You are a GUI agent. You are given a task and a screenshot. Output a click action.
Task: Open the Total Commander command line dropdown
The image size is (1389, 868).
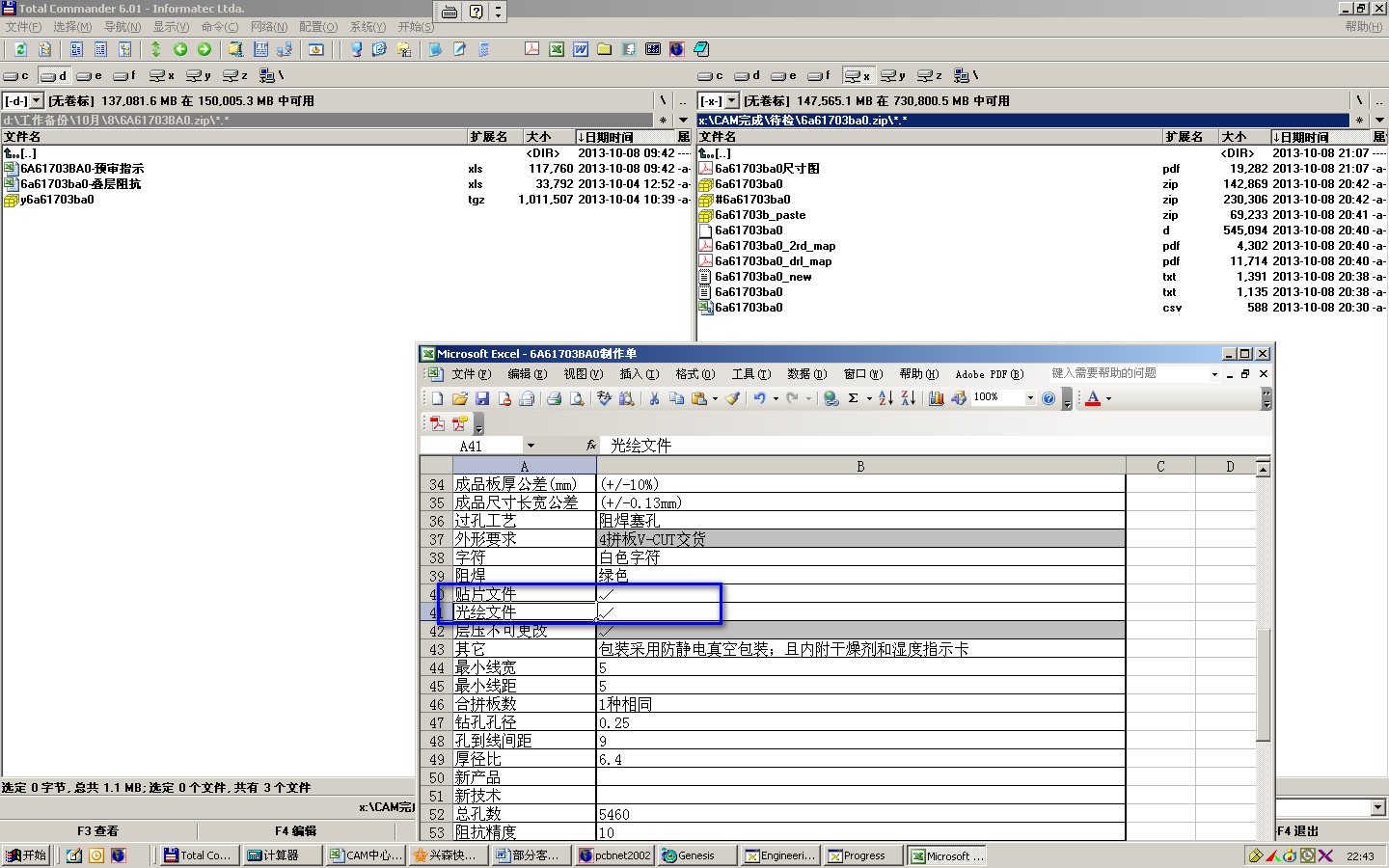coord(1377,807)
